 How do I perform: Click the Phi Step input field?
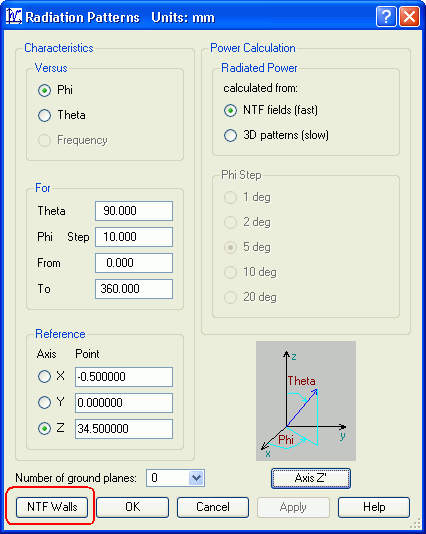(x=134, y=237)
